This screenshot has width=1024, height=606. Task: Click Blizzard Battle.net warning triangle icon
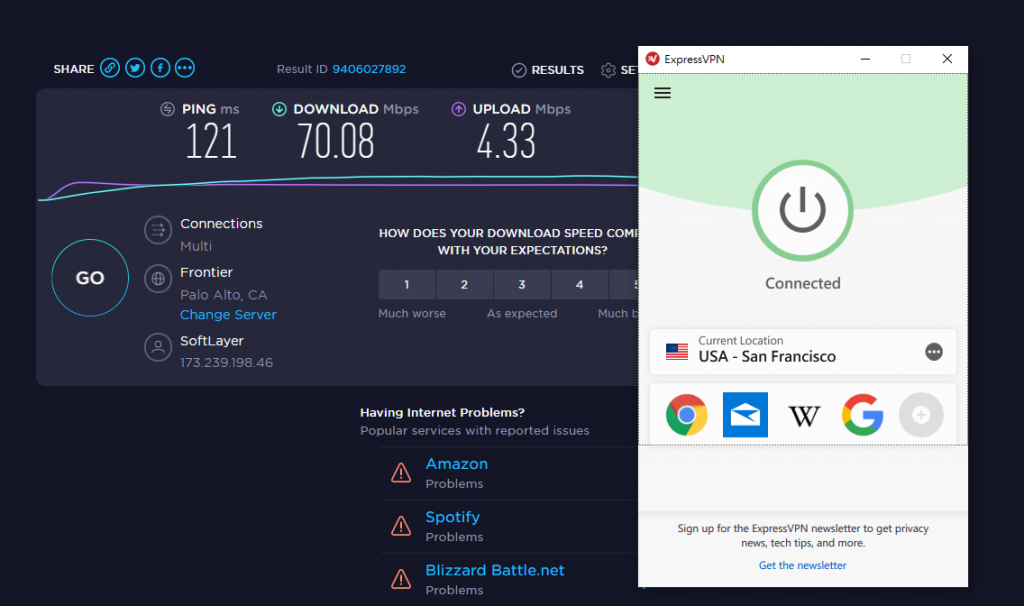click(x=401, y=579)
